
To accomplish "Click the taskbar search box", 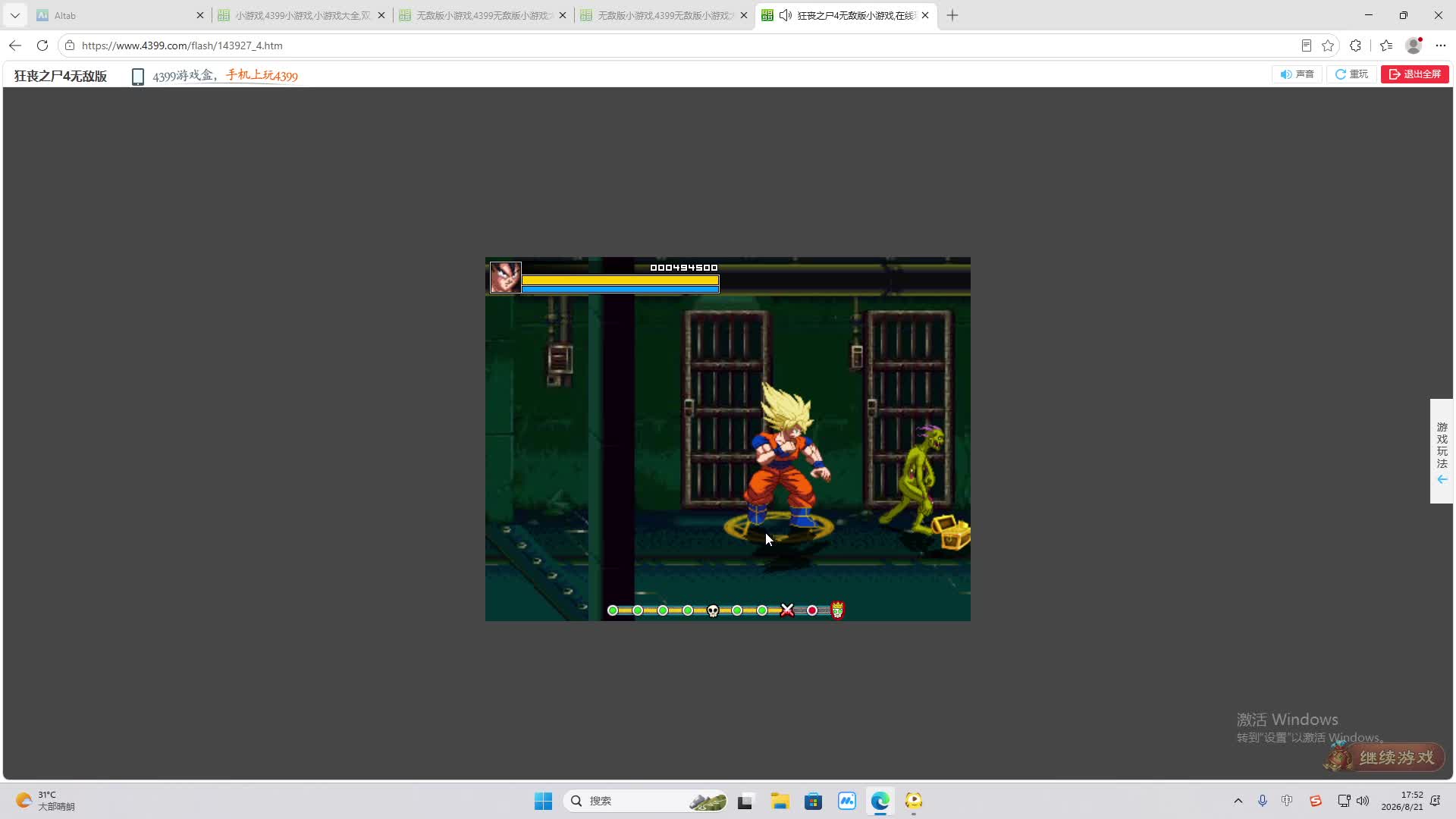I will click(646, 801).
